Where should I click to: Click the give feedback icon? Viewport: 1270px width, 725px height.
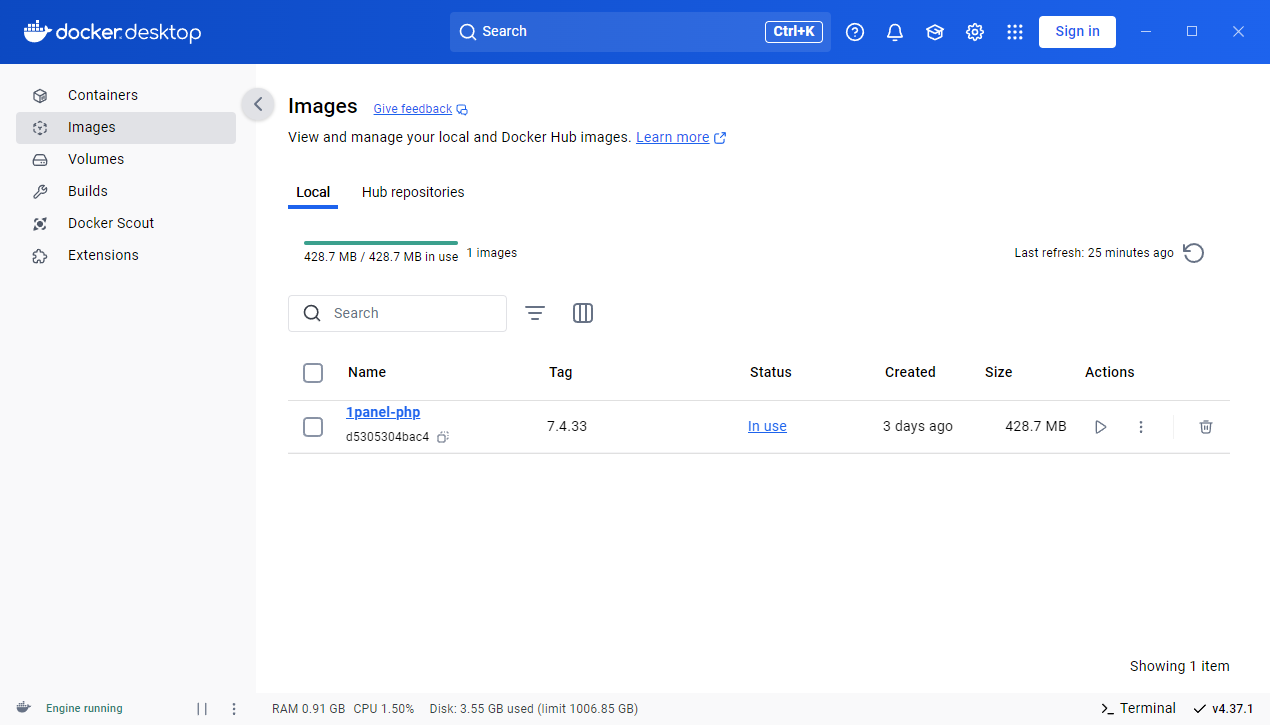[x=462, y=109]
